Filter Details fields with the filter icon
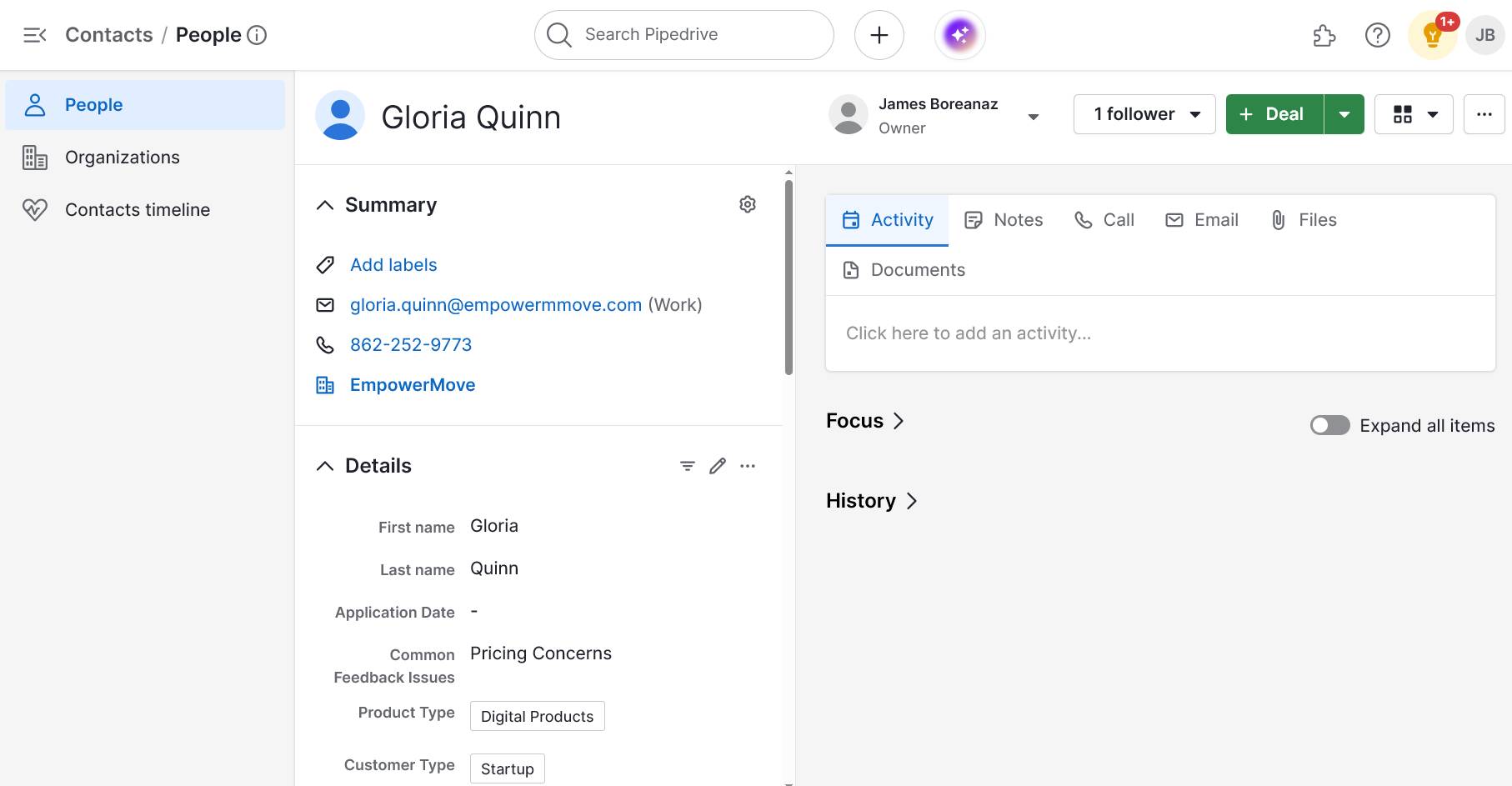1512x786 pixels. (x=686, y=465)
